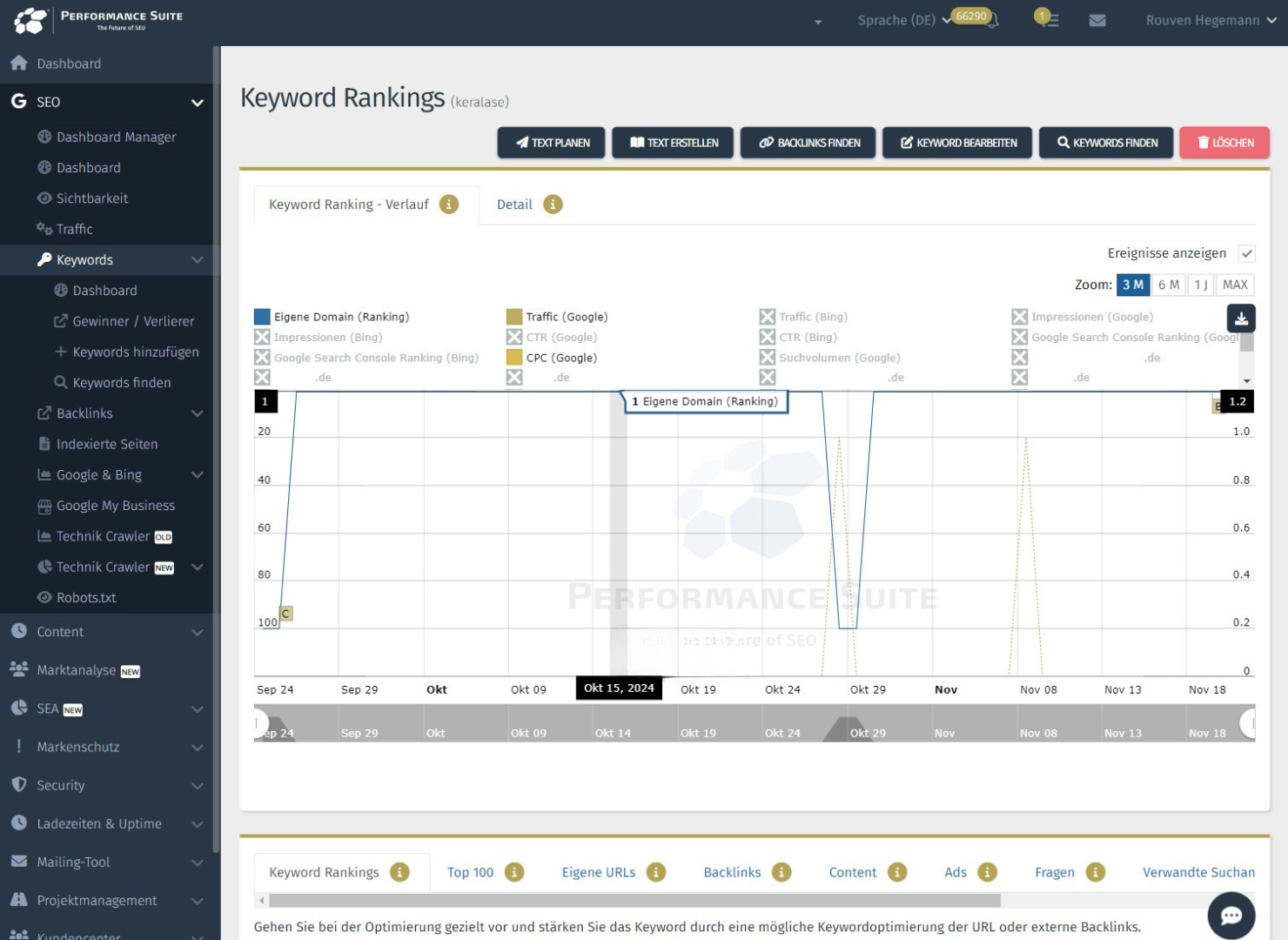Enable the Traffic (Bing) legend series
Image resolution: width=1288 pixels, height=940 pixels.
[767, 317]
